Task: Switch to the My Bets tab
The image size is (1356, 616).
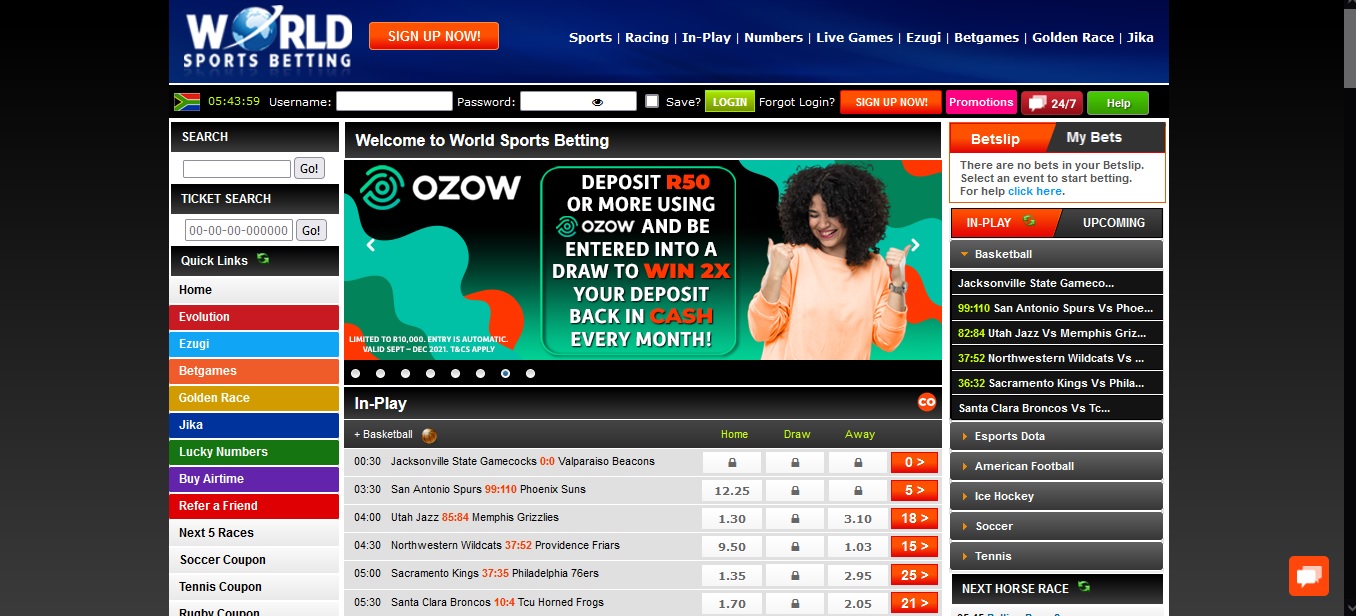Action: [1094, 138]
